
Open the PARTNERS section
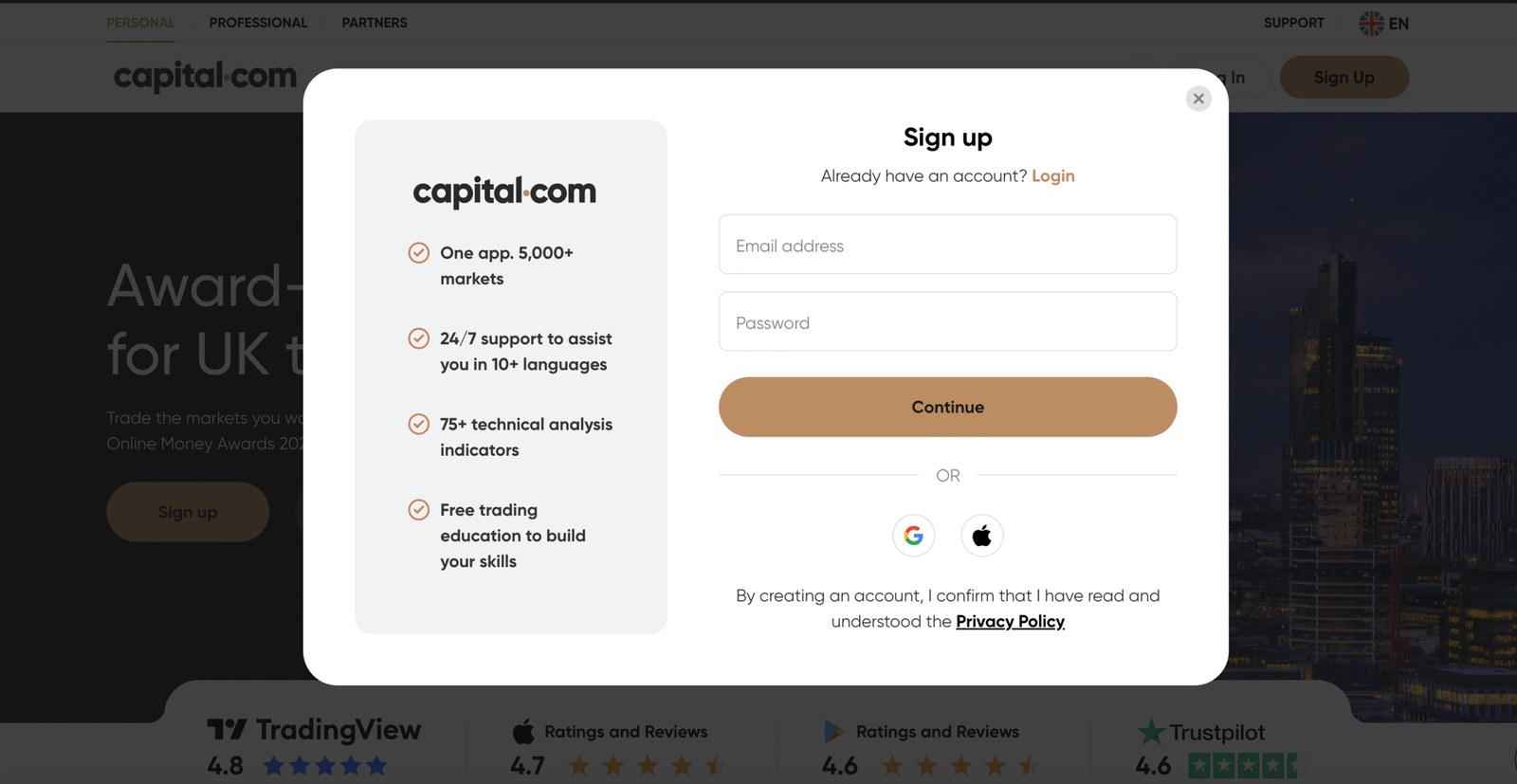tap(375, 22)
